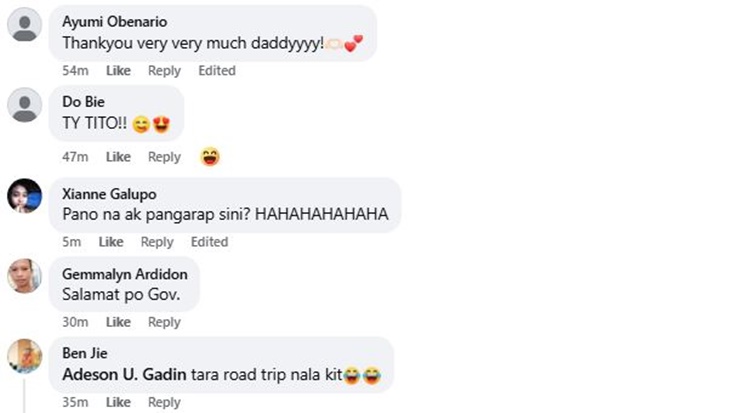Like Ayumi Obenario's comment
750x413 pixels.
pyautogui.click(x=118, y=70)
